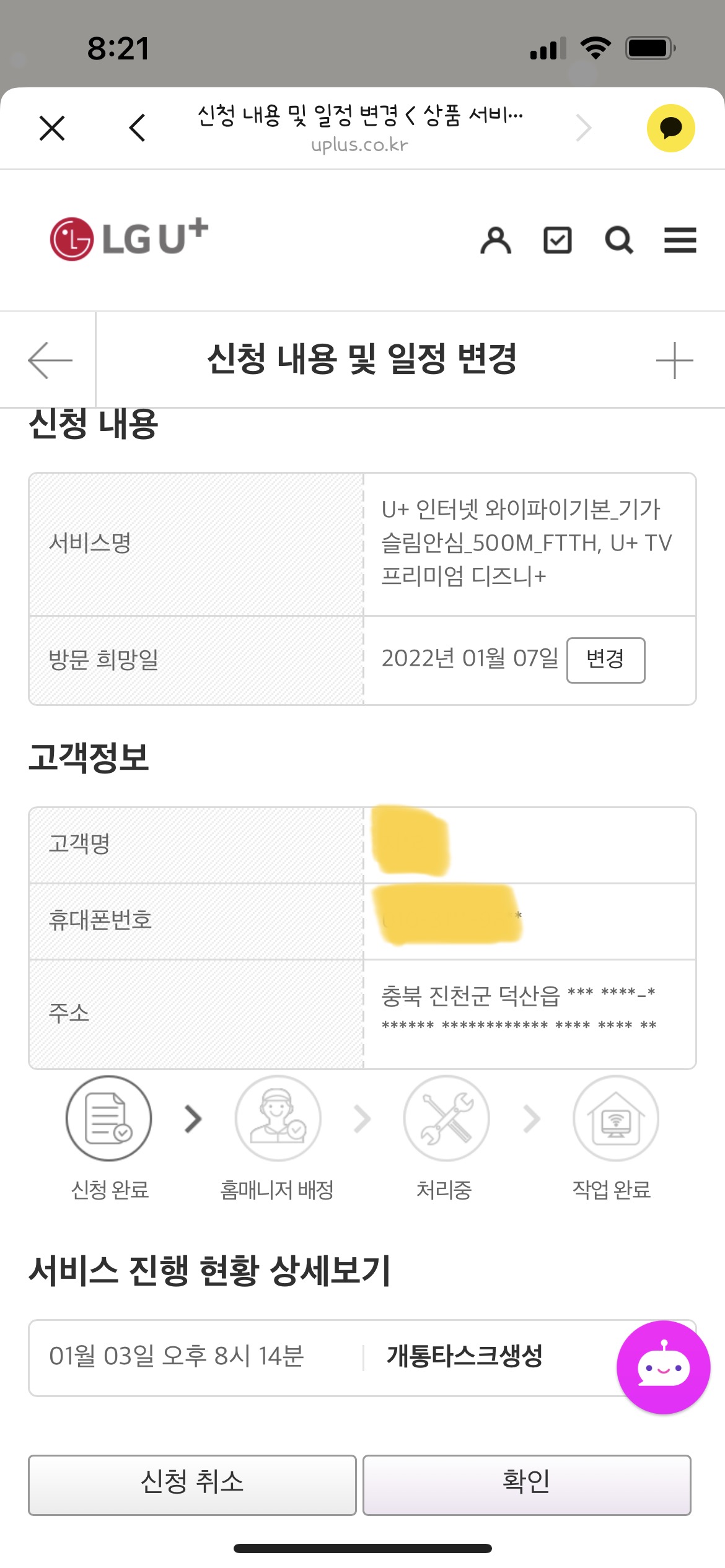Viewport: 725px width, 1568px height.
Task: Go back using browser back chevron
Action: click(138, 128)
